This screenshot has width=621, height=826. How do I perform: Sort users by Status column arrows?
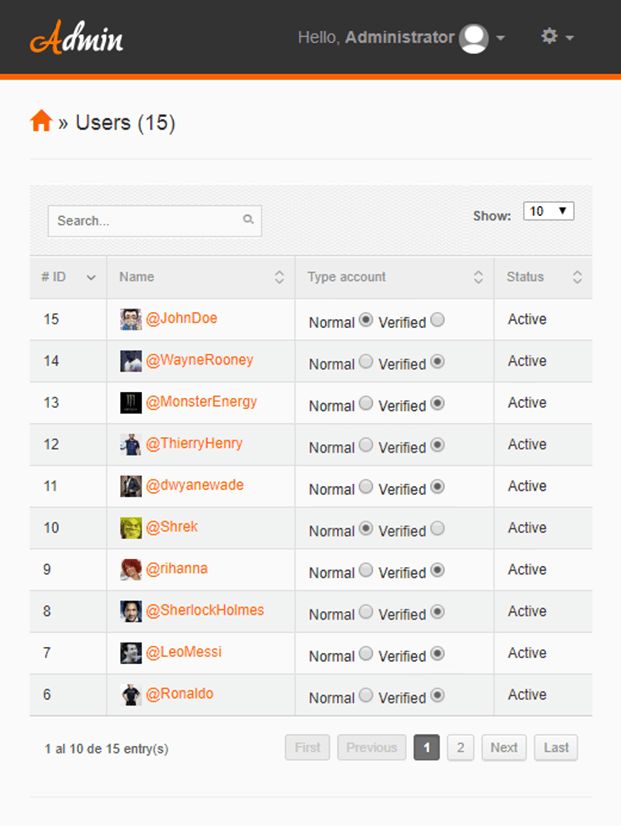tap(577, 277)
